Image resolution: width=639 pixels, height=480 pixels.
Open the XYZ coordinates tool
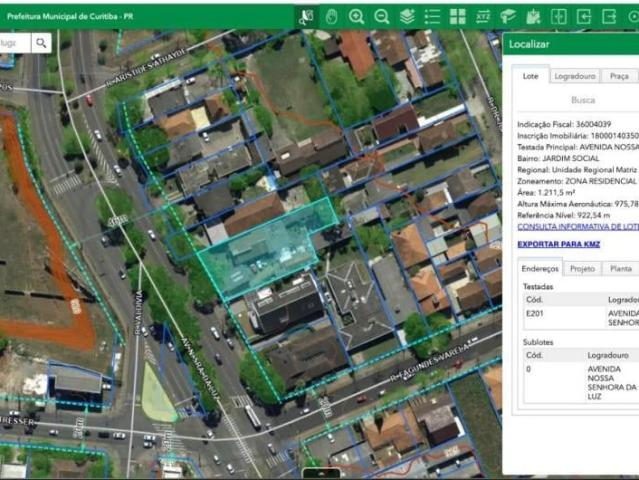[x=483, y=17]
